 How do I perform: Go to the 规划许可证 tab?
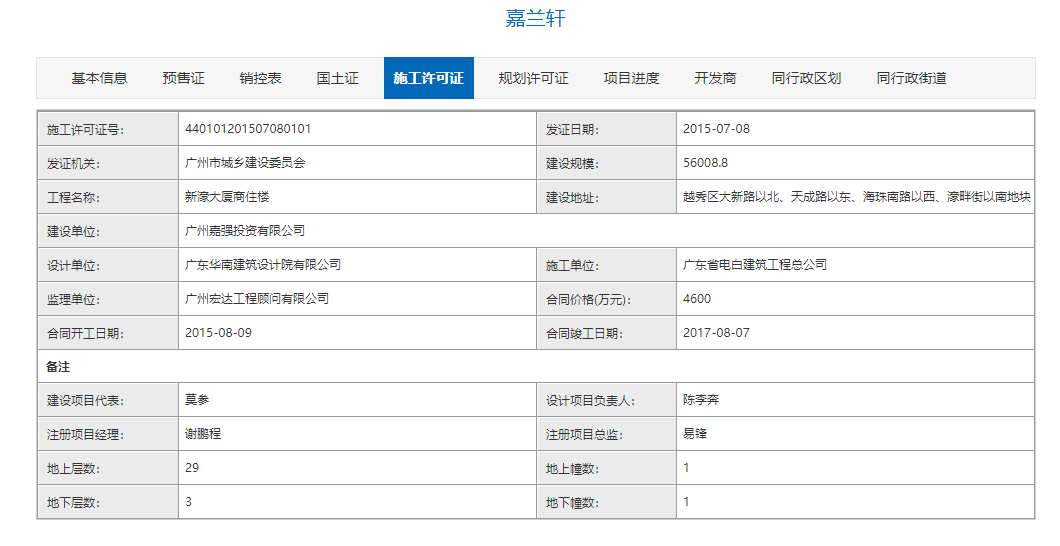(533, 78)
